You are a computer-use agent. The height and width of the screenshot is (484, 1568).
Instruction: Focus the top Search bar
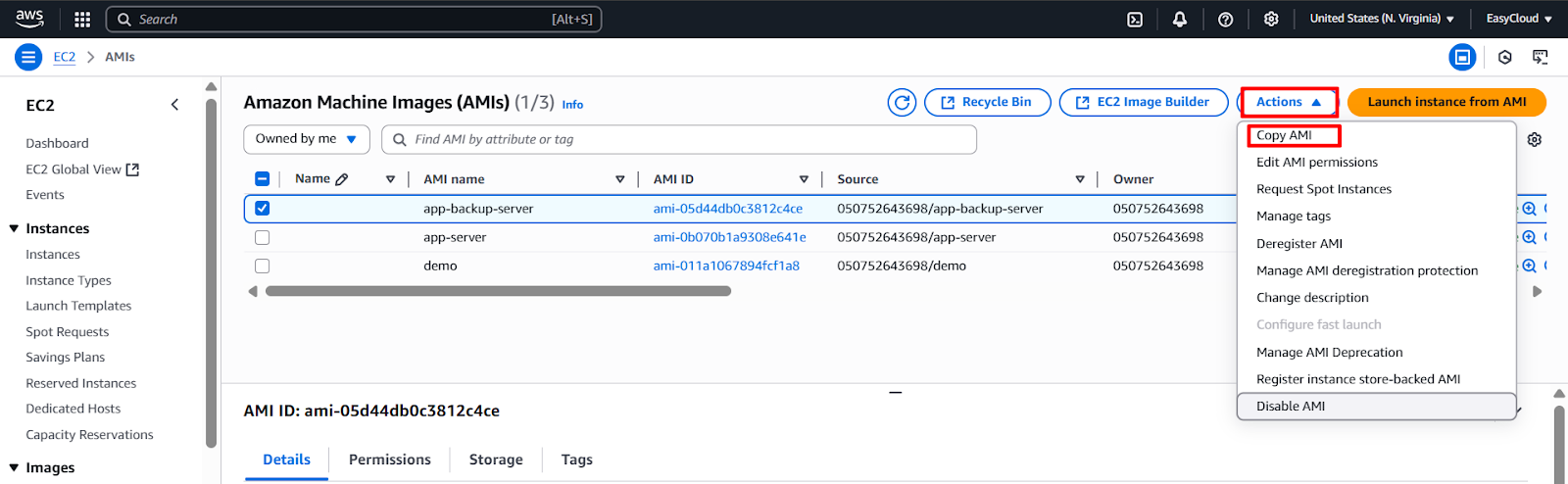point(354,19)
